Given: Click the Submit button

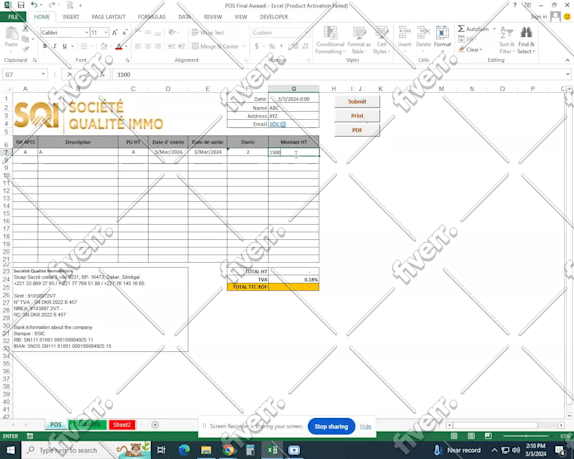Looking at the screenshot, I should [x=357, y=101].
